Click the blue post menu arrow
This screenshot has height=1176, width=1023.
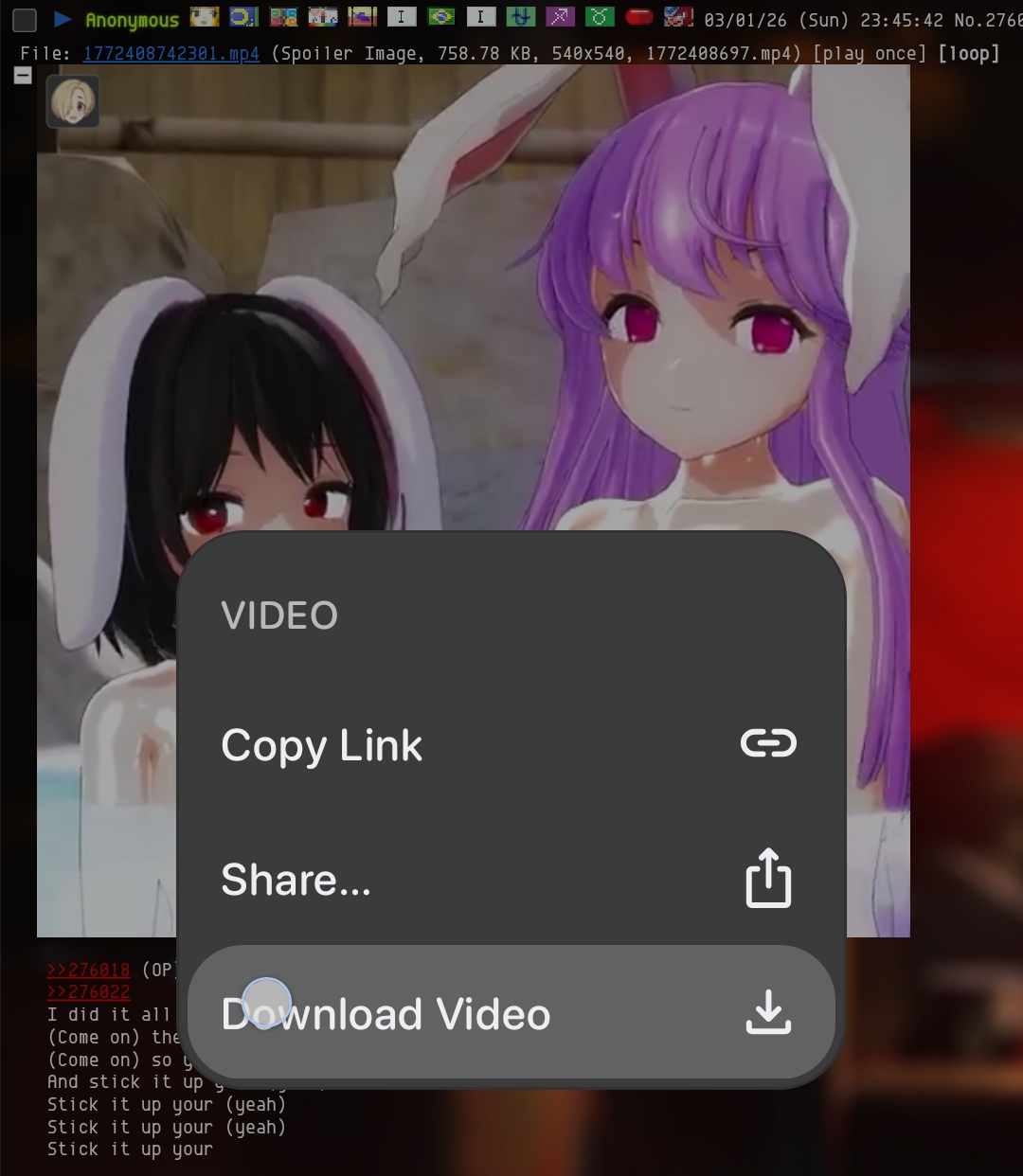[x=63, y=19]
